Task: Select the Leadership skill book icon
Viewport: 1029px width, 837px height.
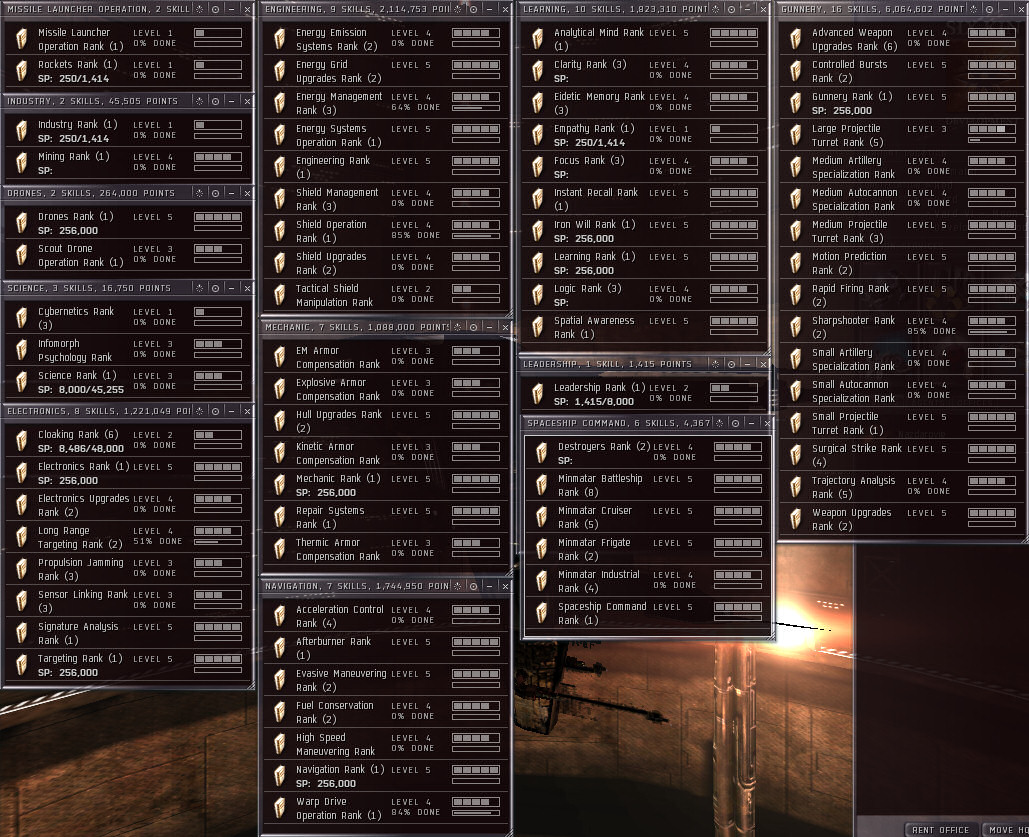Action: (x=537, y=394)
